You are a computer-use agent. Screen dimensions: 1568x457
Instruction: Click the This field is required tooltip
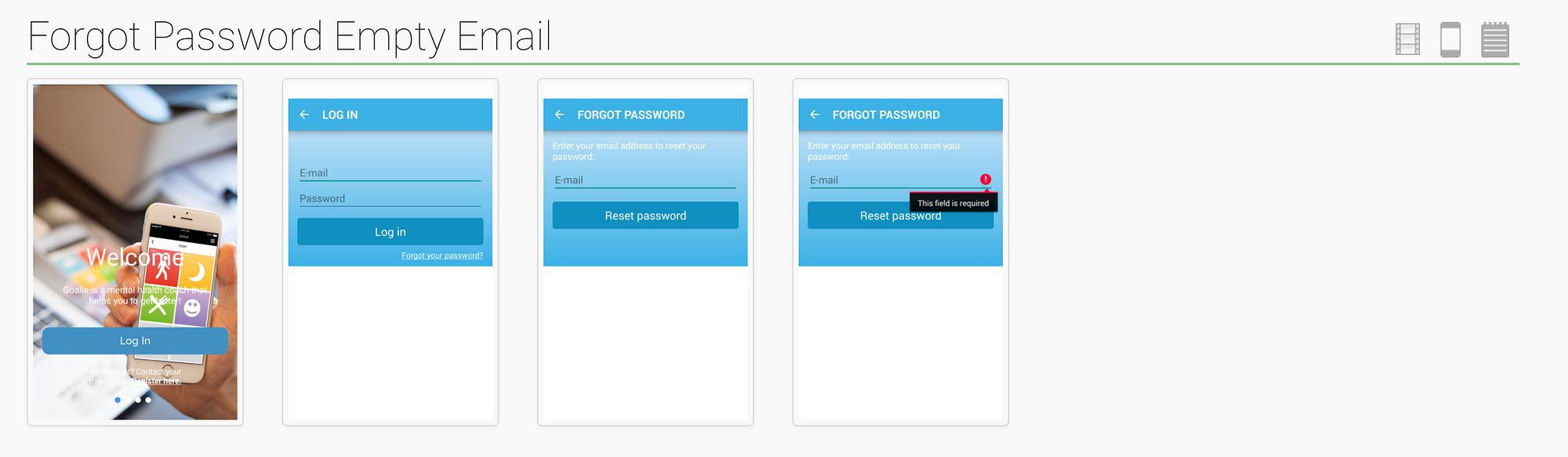coord(953,203)
